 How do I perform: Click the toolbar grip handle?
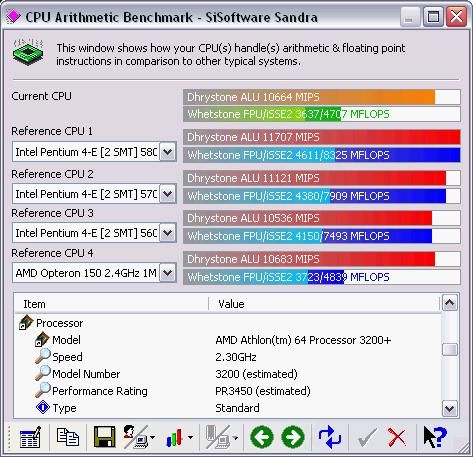(10, 437)
